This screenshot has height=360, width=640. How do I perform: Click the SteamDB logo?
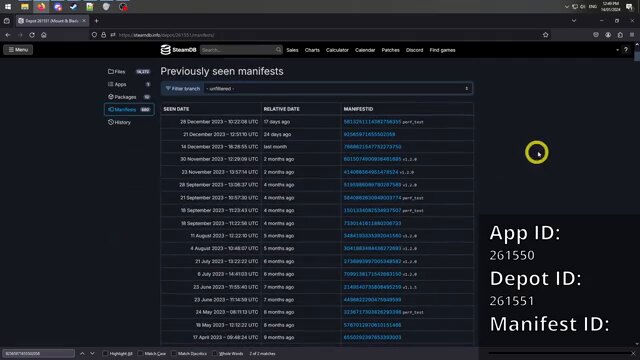178,50
